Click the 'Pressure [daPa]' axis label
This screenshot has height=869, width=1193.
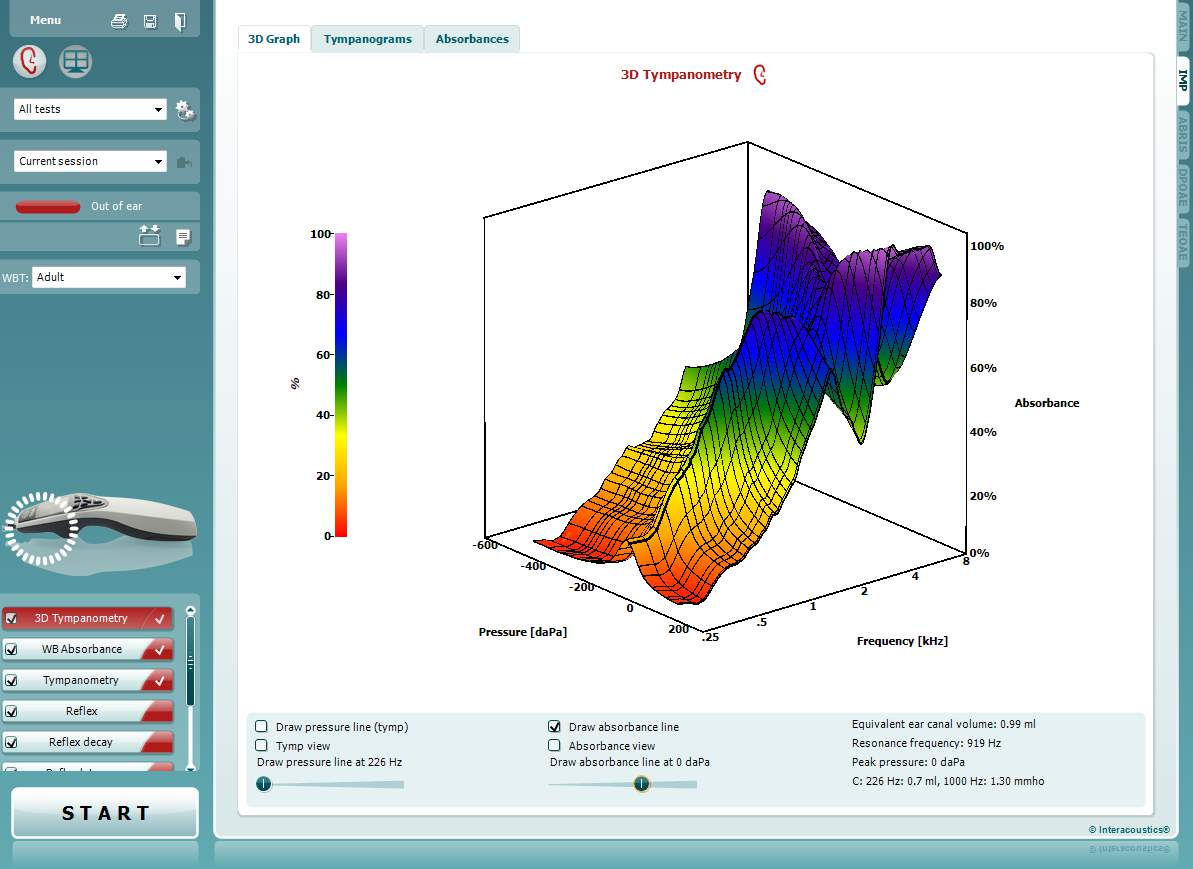click(523, 632)
